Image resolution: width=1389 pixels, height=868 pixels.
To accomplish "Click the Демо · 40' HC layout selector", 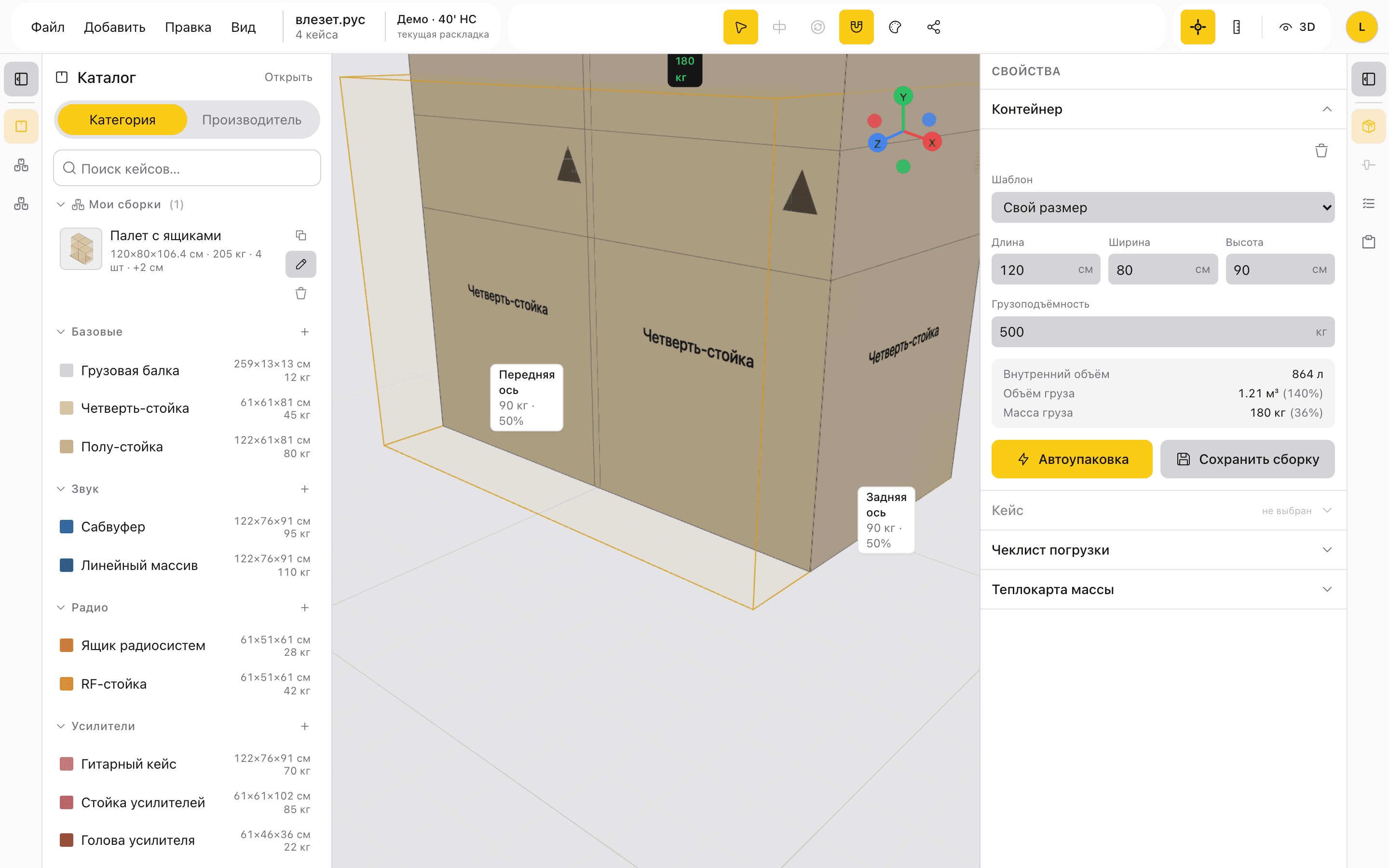I will point(443,27).
